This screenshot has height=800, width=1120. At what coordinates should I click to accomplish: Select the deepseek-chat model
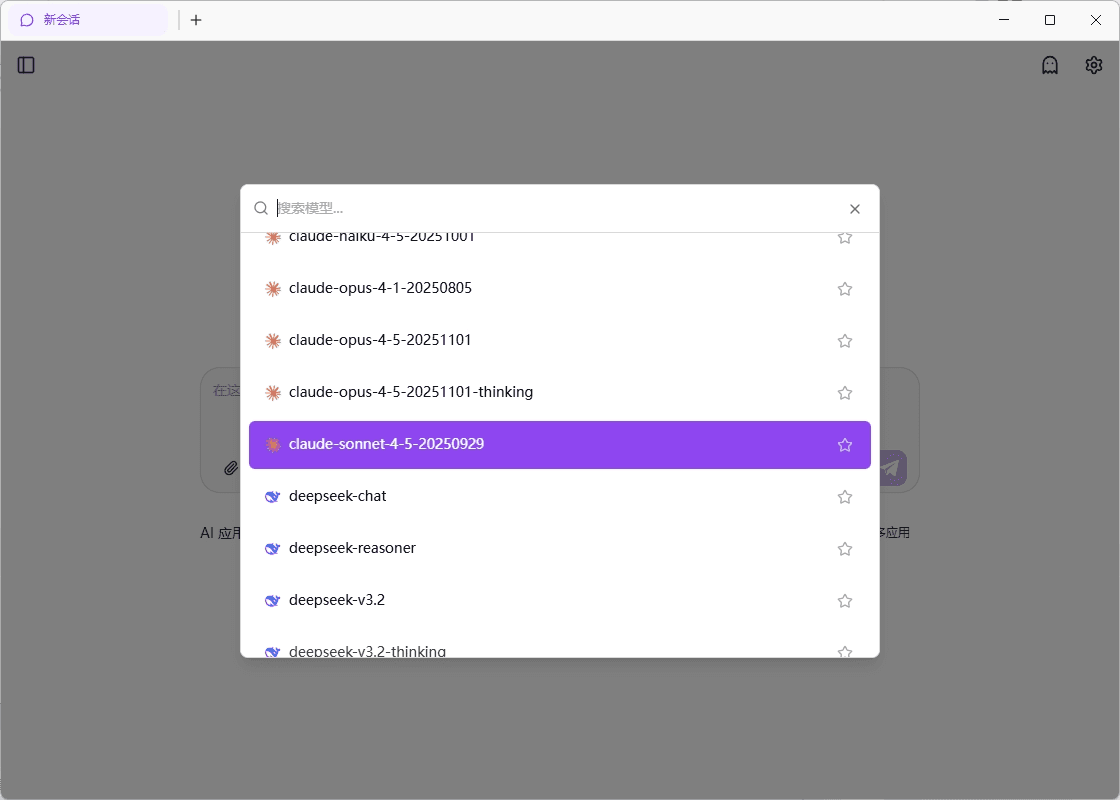pyautogui.click(x=559, y=496)
